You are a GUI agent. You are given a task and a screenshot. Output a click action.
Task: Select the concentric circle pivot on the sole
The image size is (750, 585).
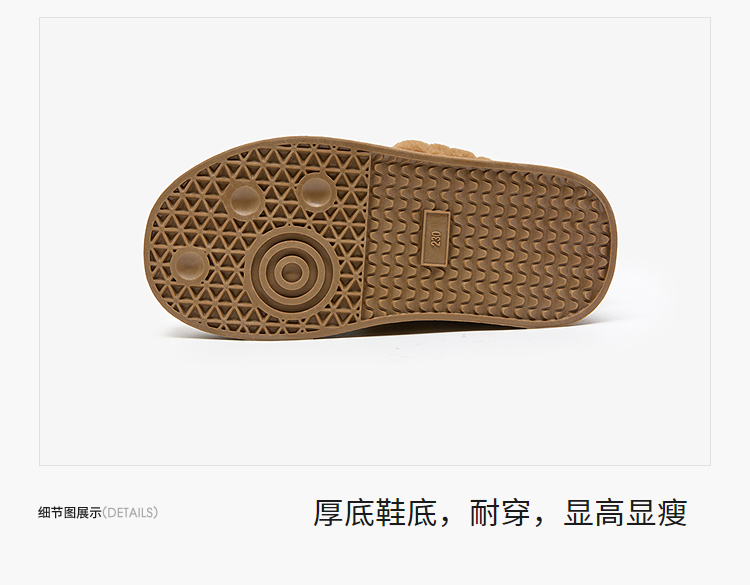click(290, 271)
